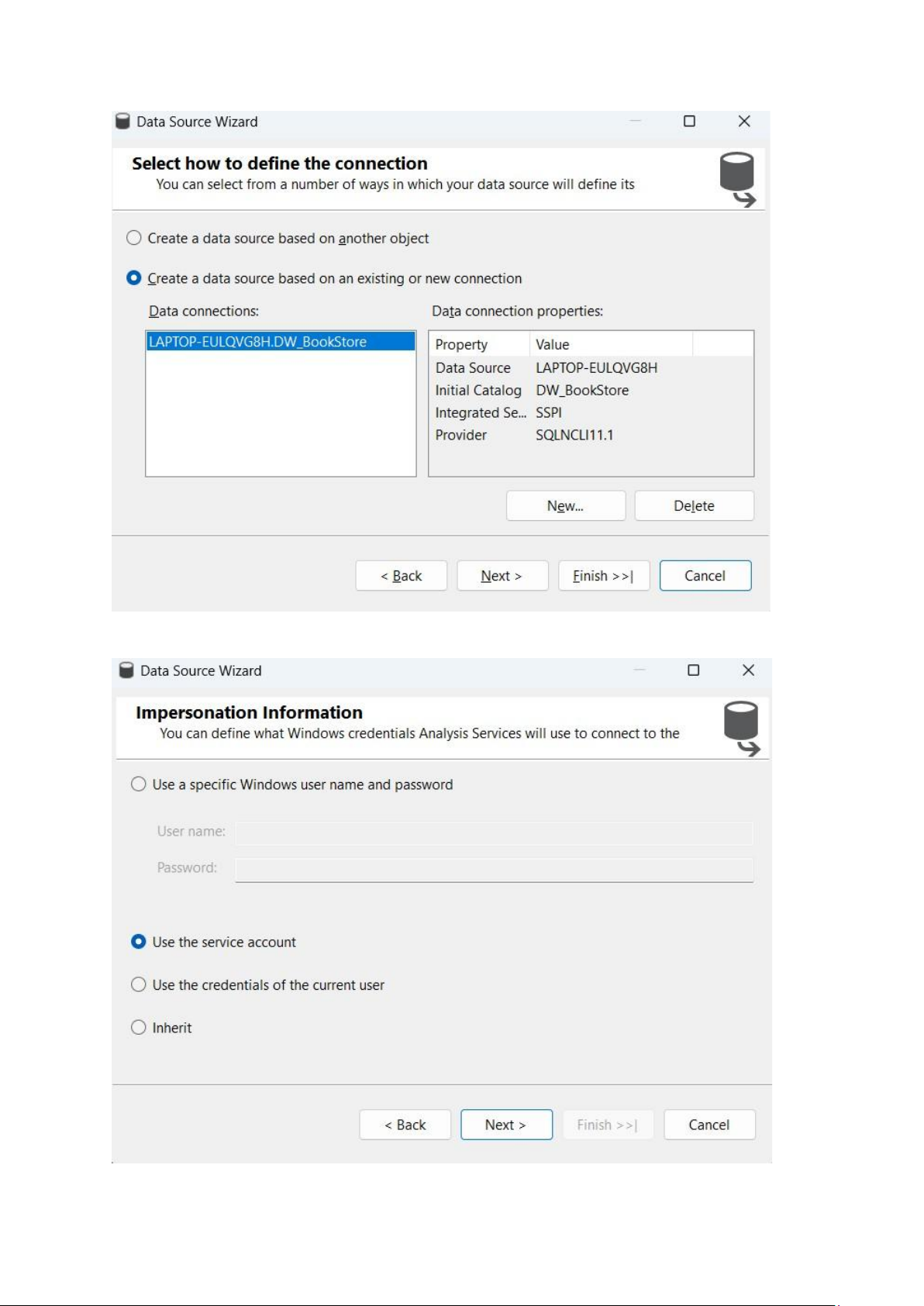Go Back from the Impersonation Information page
Viewport: 924px width, 1306px height.
[x=405, y=1125]
